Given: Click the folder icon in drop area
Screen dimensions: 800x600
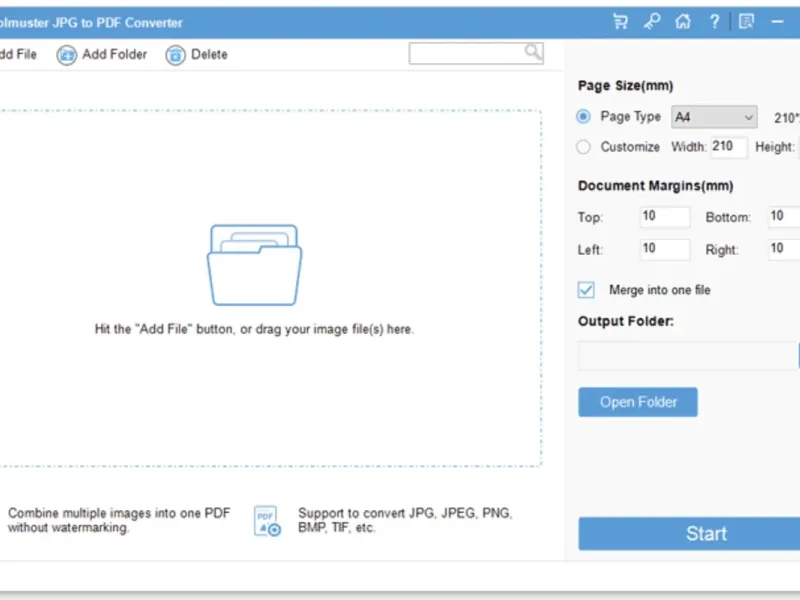Looking at the screenshot, I should point(254,265).
